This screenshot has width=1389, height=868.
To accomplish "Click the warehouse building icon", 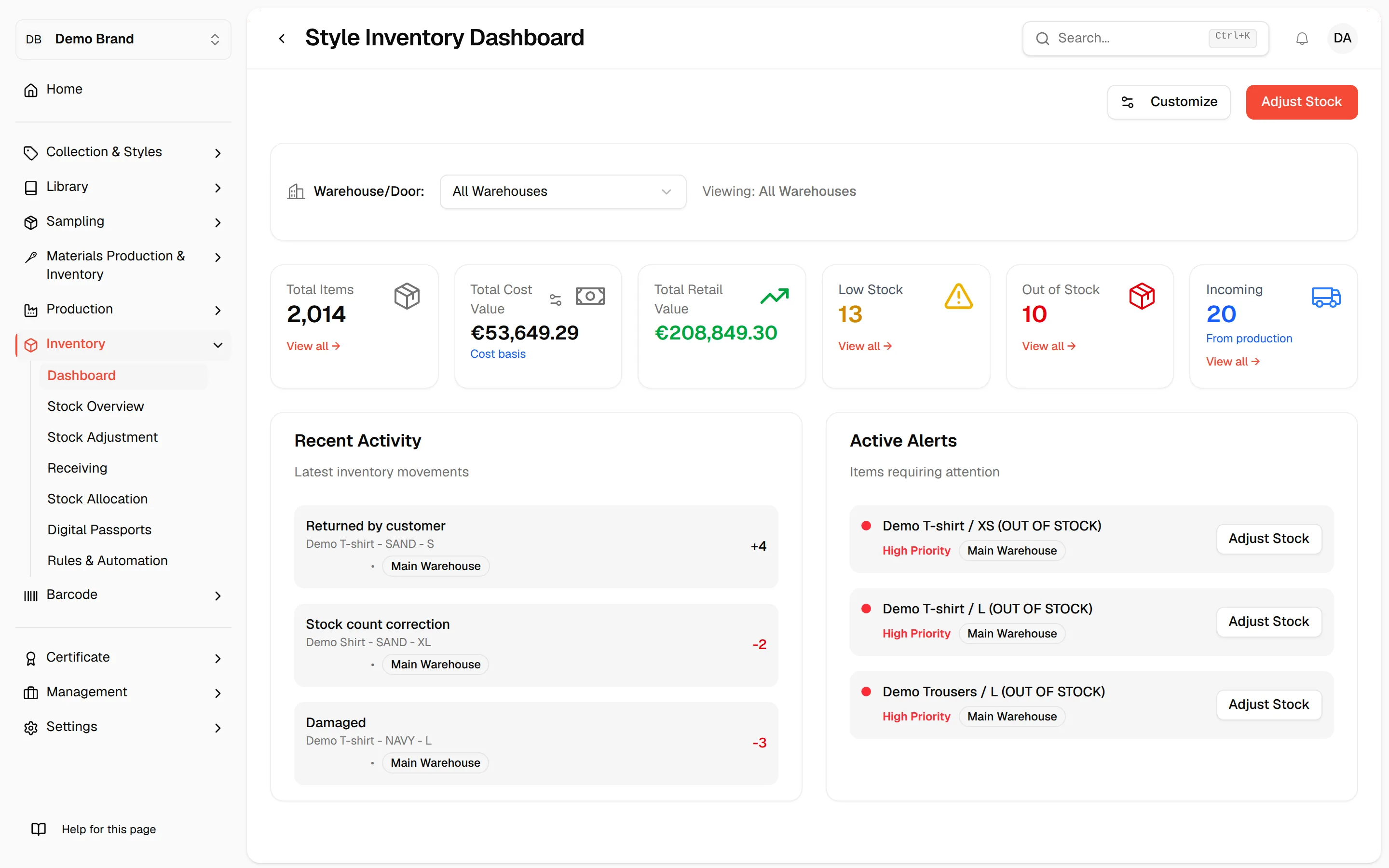I will click(296, 191).
